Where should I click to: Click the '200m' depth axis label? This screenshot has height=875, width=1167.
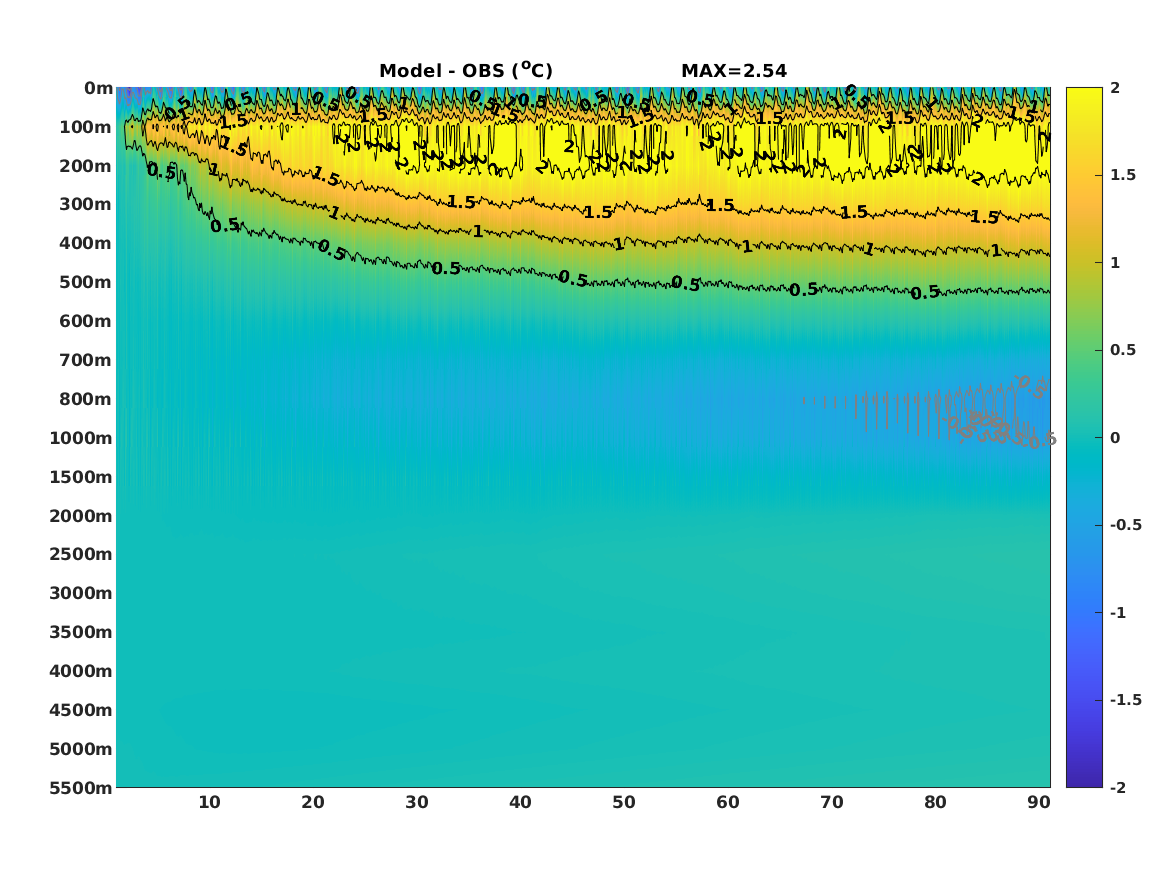pyautogui.click(x=86, y=166)
